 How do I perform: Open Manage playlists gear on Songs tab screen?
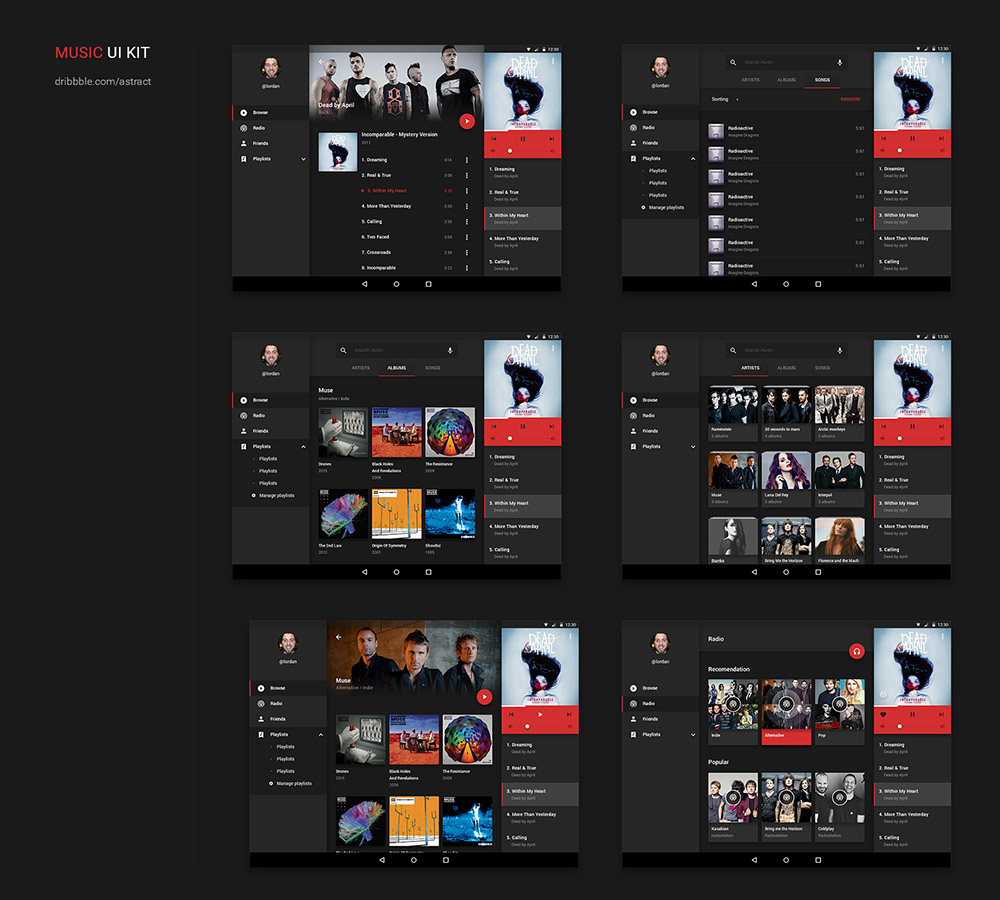coord(643,207)
